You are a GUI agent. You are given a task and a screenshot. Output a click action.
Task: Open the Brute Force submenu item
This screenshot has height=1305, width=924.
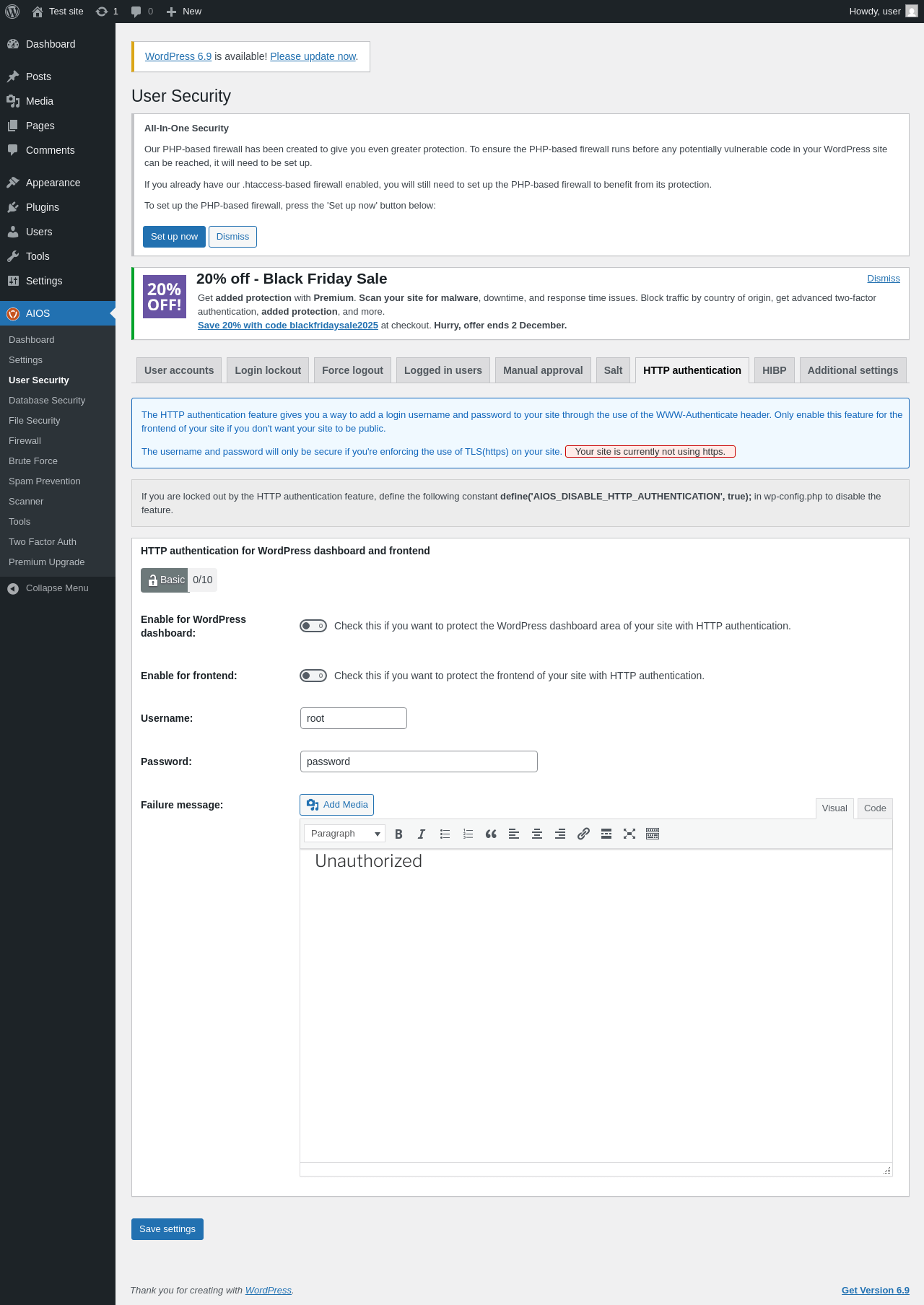(58, 461)
